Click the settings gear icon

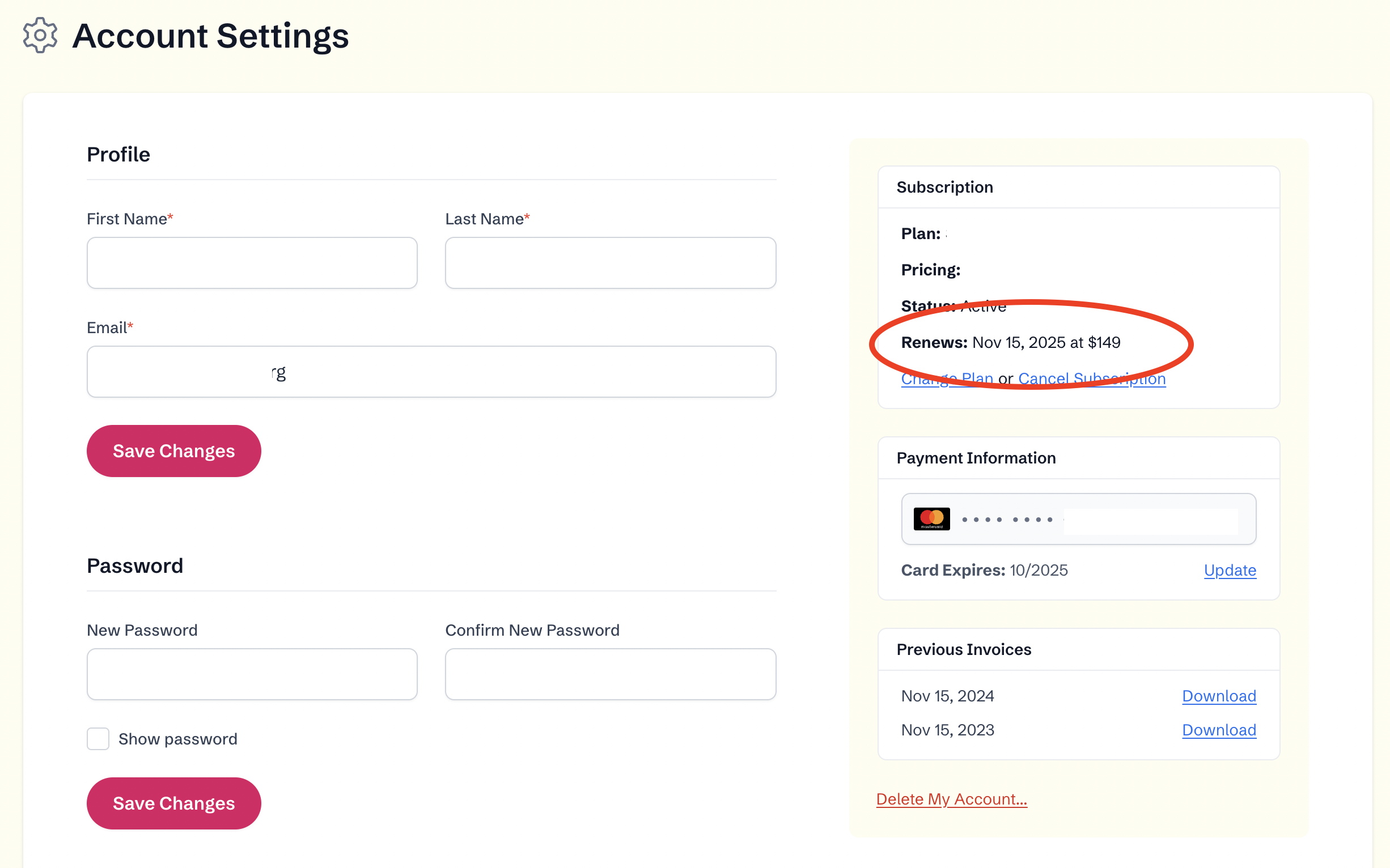(40, 35)
